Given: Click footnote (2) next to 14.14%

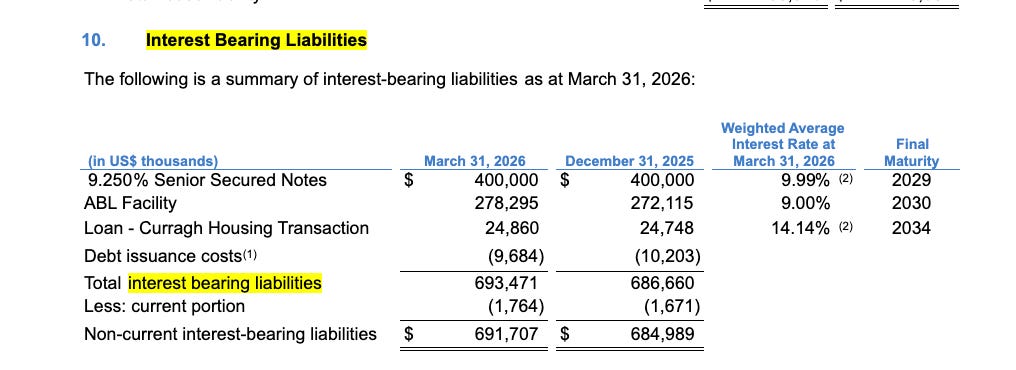Looking at the screenshot, I should tap(846, 227).
